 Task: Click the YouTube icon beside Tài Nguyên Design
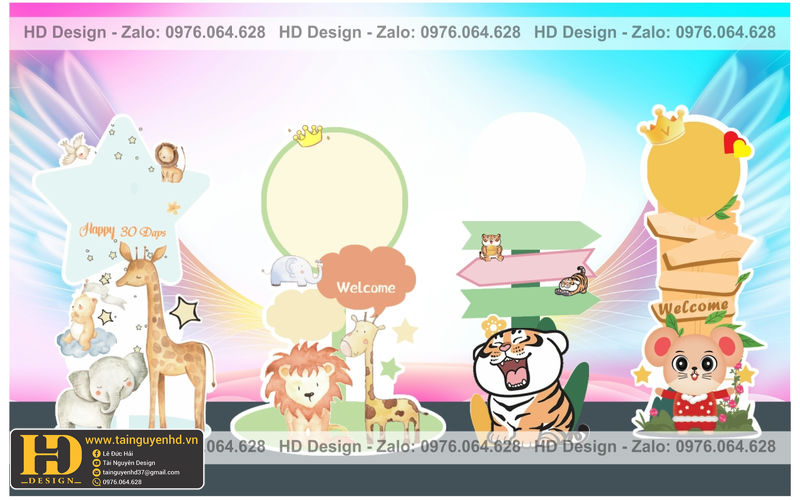click(x=96, y=463)
